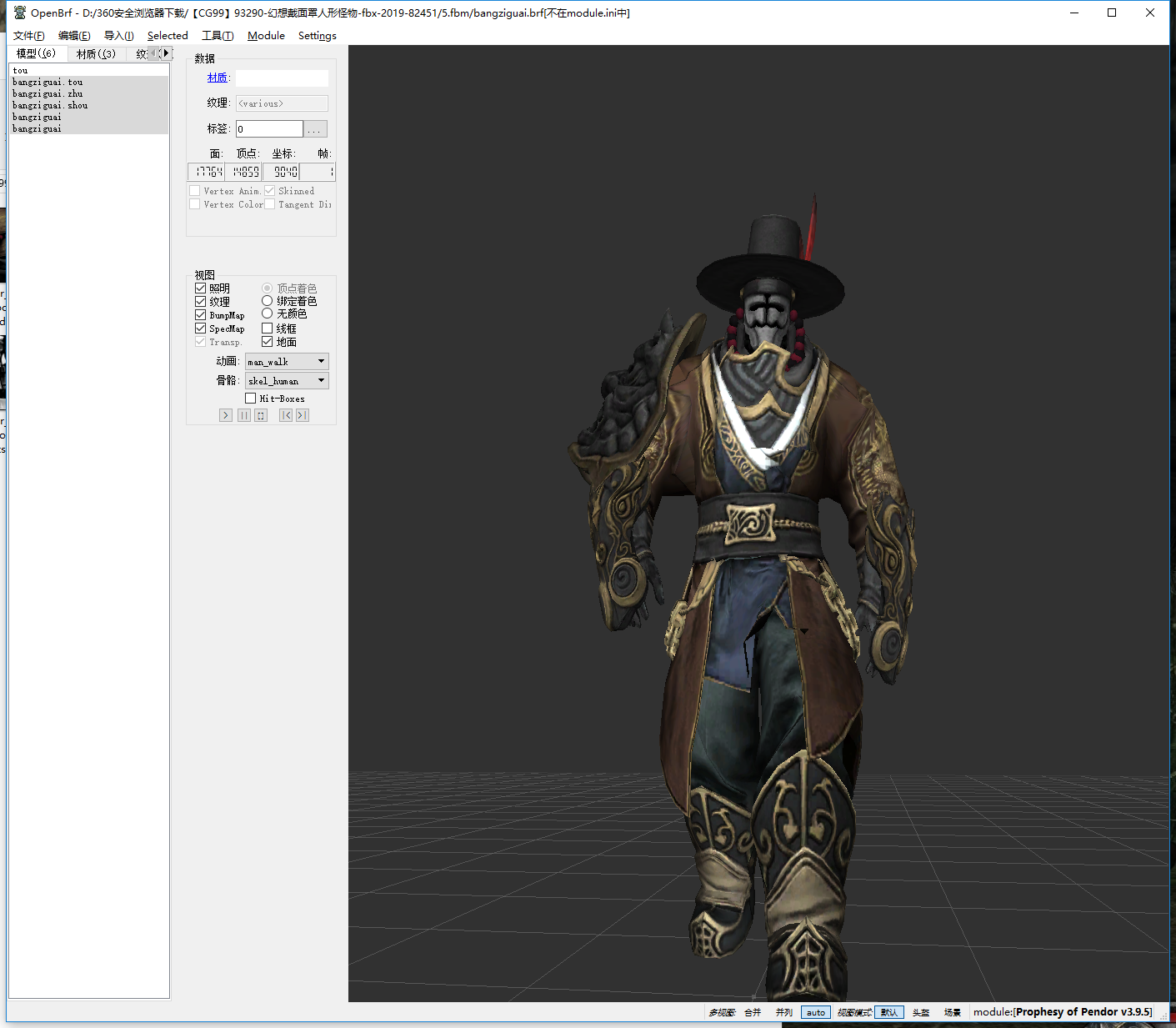Toggle the 地面 floor checkbox

[267, 342]
